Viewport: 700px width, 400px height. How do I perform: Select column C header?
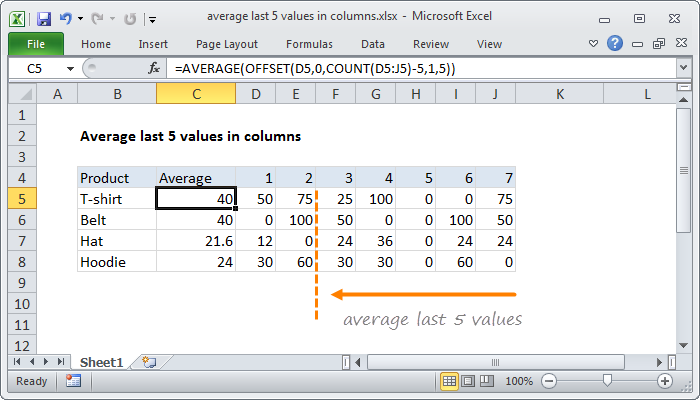(x=196, y=94)
